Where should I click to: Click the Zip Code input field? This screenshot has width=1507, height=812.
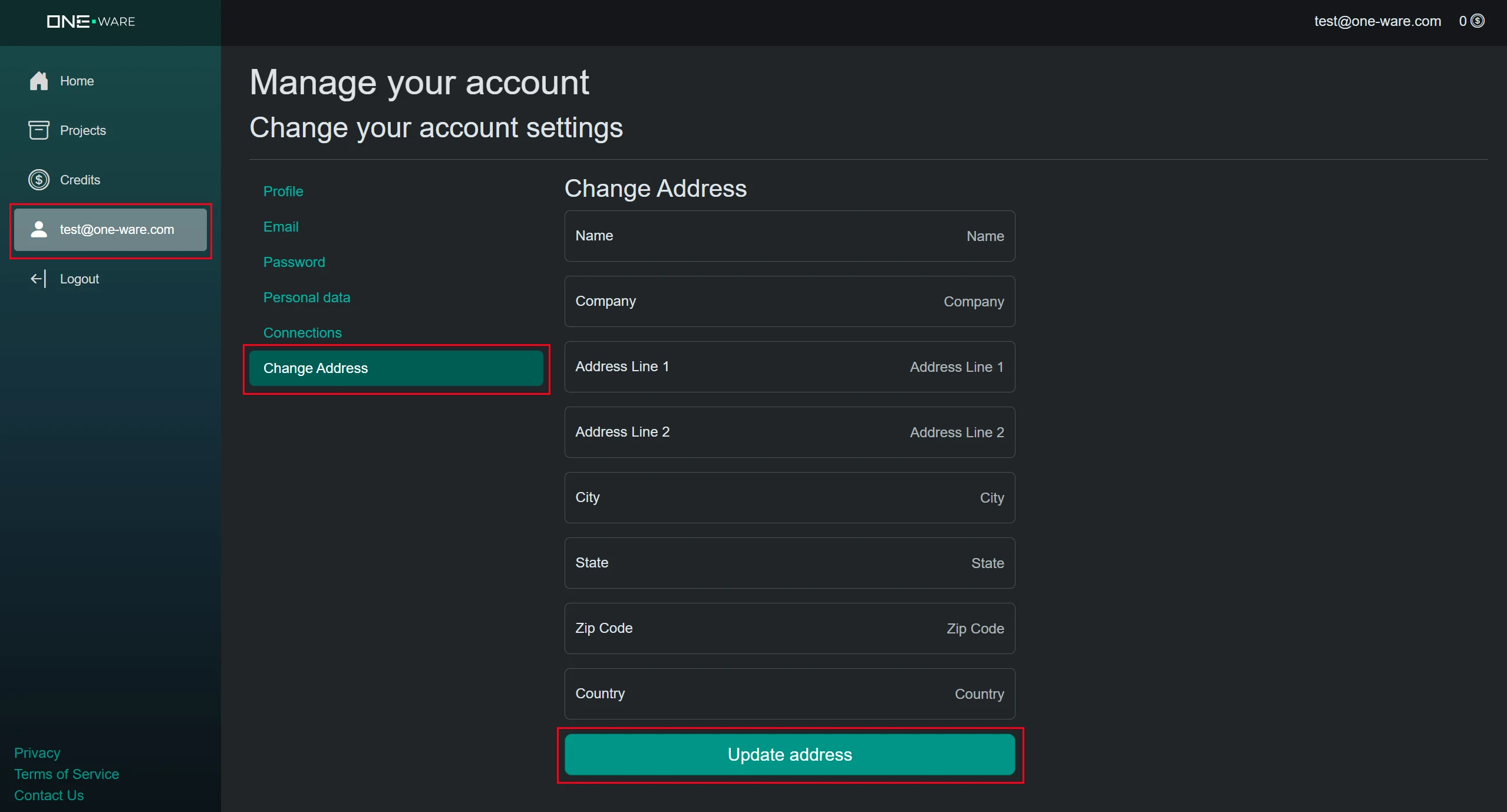click(789, 628)
